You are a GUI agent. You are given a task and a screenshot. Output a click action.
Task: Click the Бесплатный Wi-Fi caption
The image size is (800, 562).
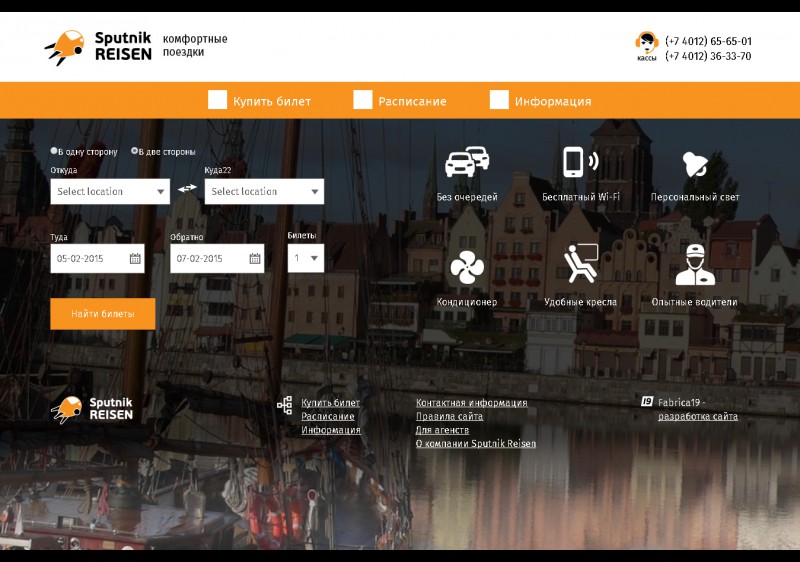pos(581,197)
